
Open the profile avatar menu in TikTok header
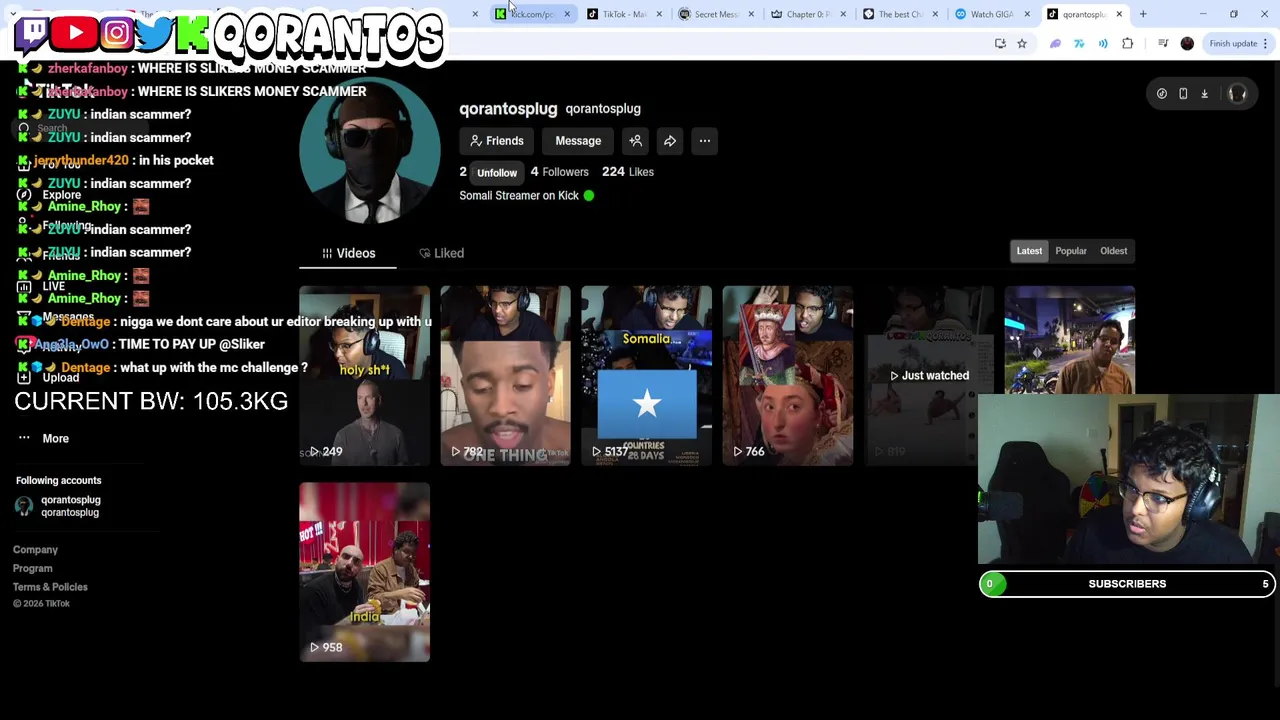(1237, 94)
